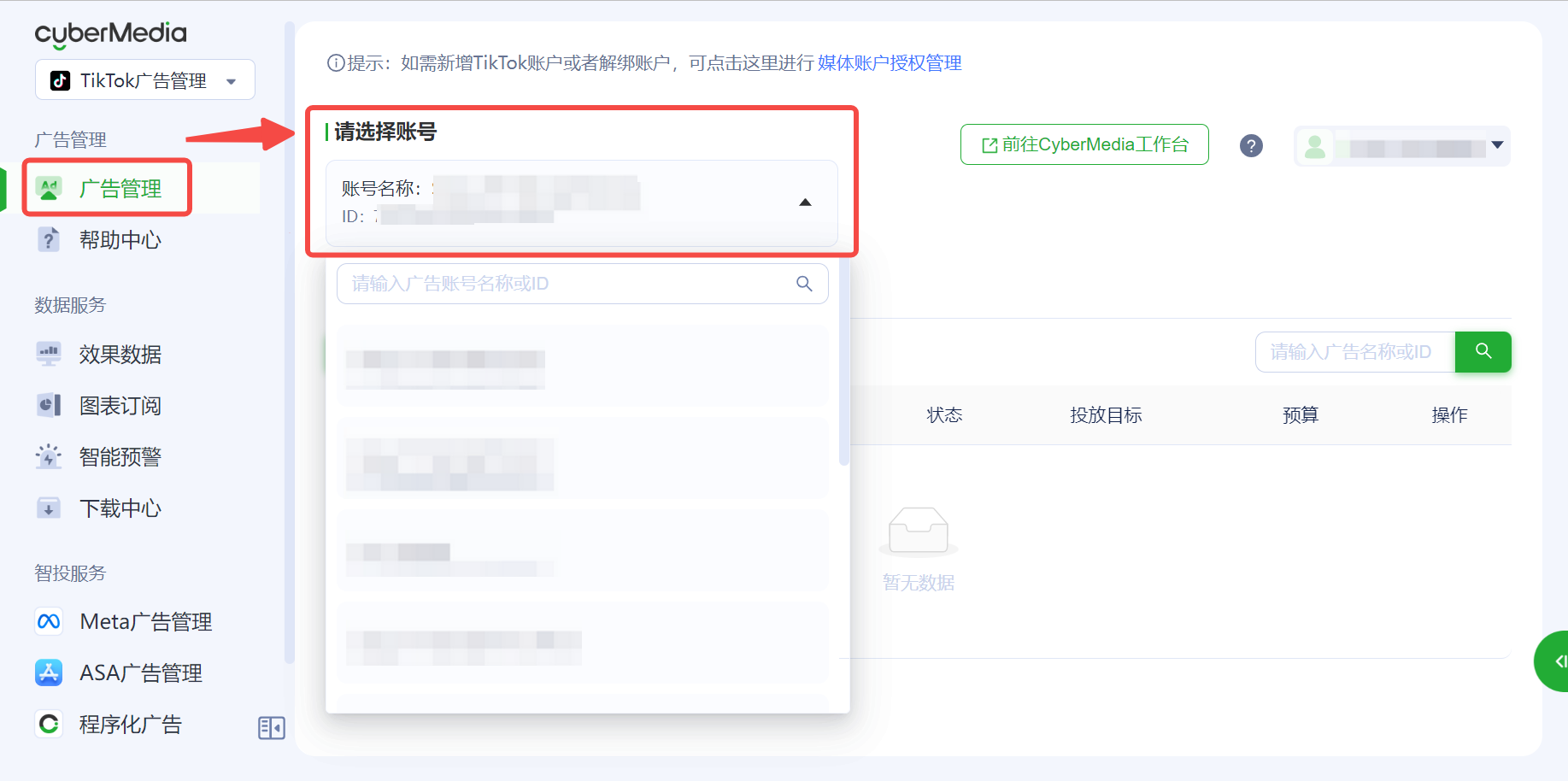
Task: Open ASA广告管理 from the sidebar
Action: (x=140, y=672)
